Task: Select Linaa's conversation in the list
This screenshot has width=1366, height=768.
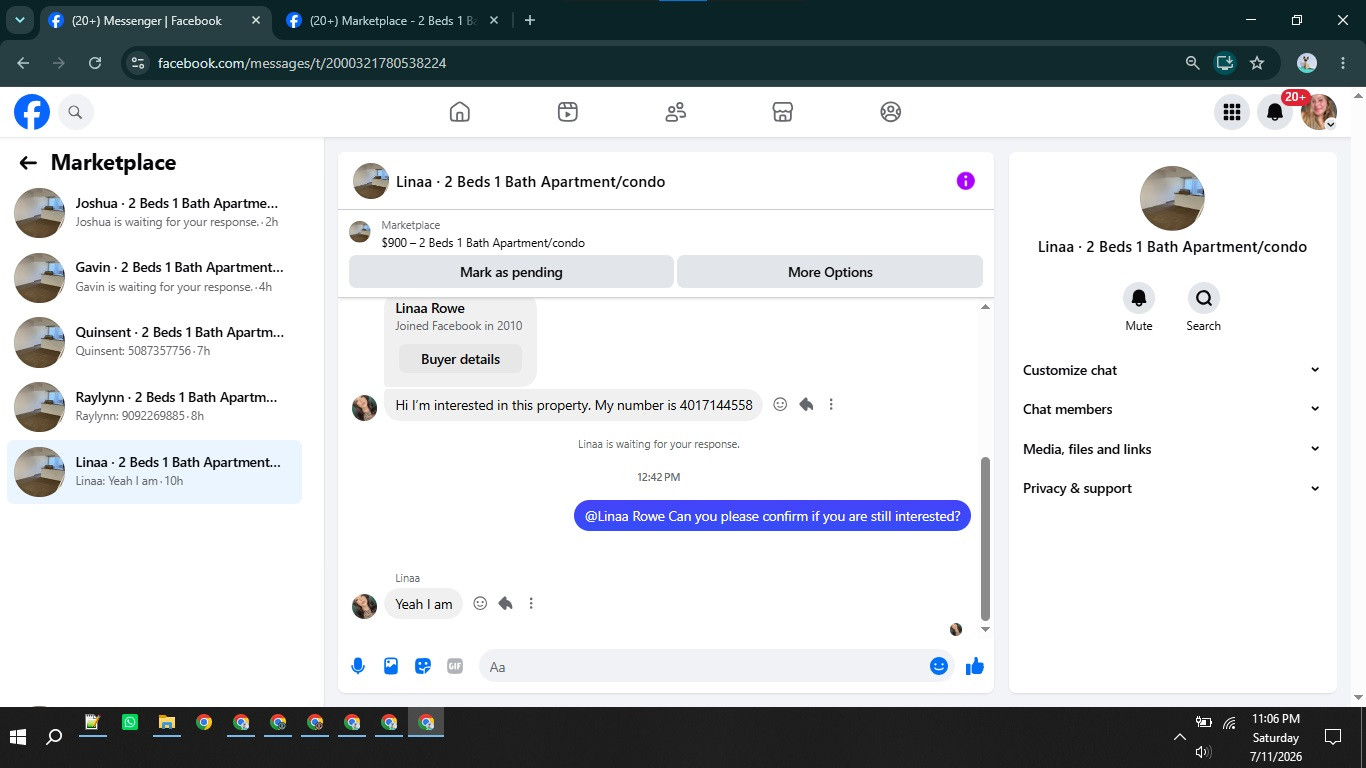Action: [155, 472]
